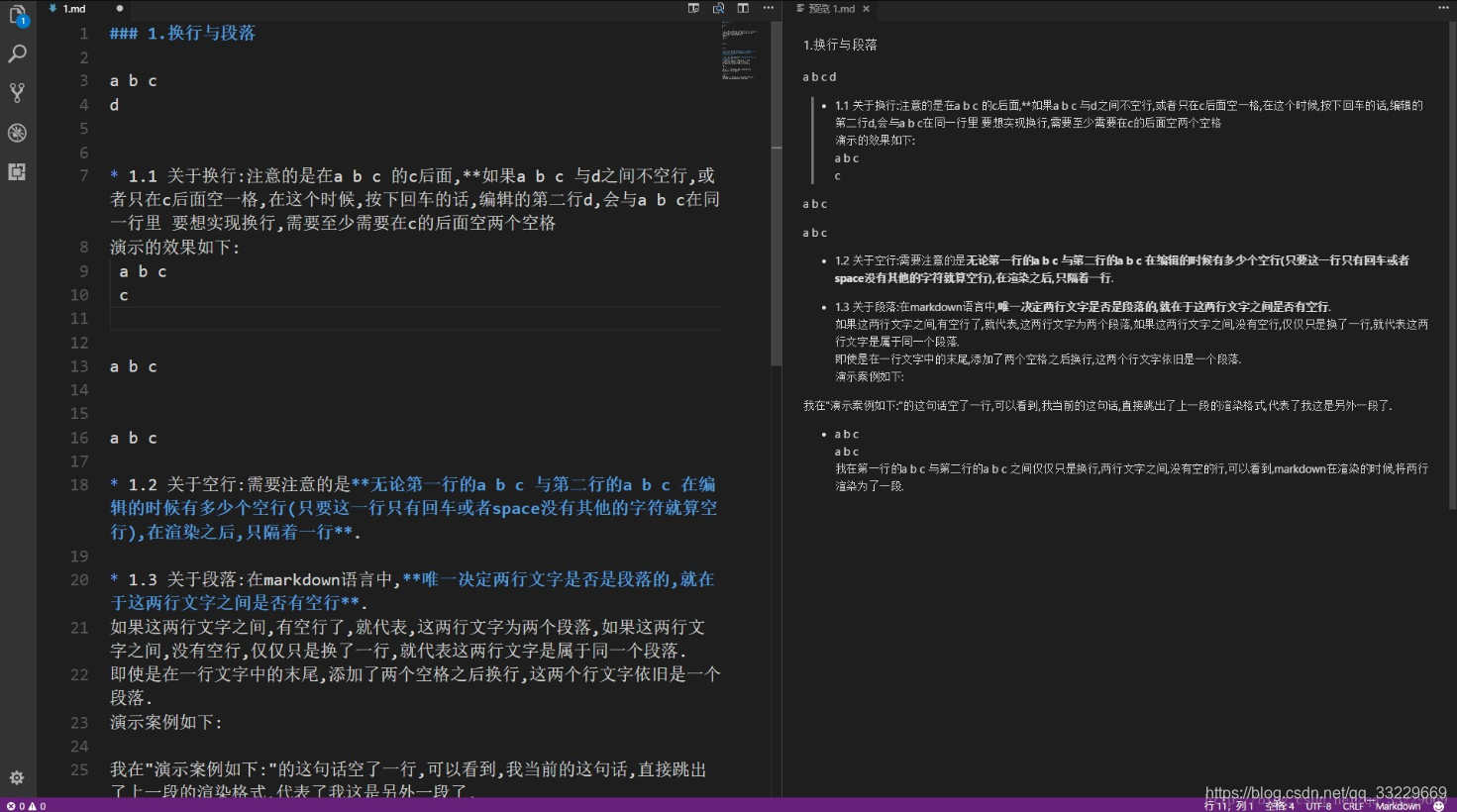Viewport: 1457px width, 812px height.
Task: Click 'a b c d' in the preview pane
Action: (819, 76)
